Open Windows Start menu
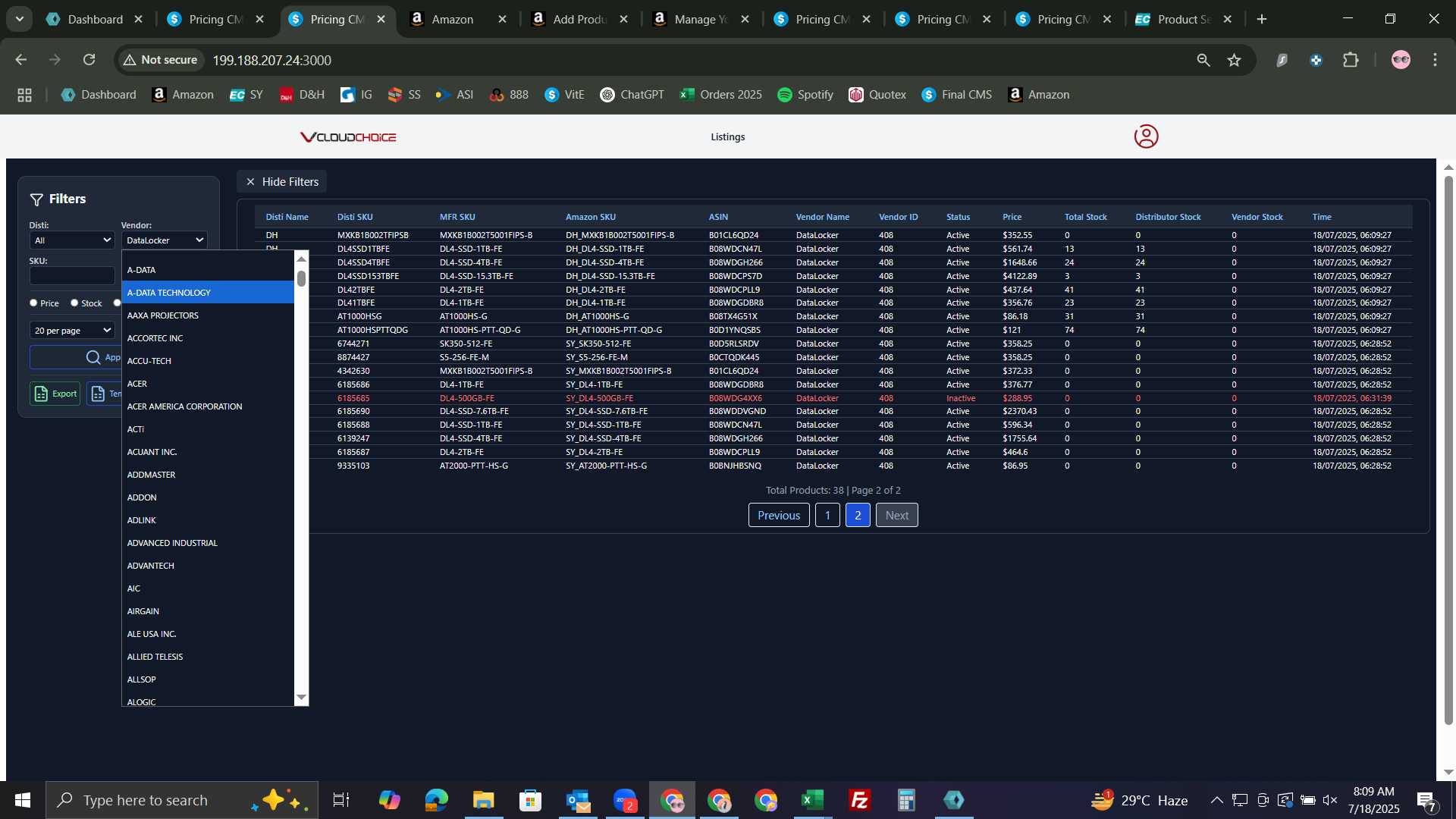 pos(22,800)
